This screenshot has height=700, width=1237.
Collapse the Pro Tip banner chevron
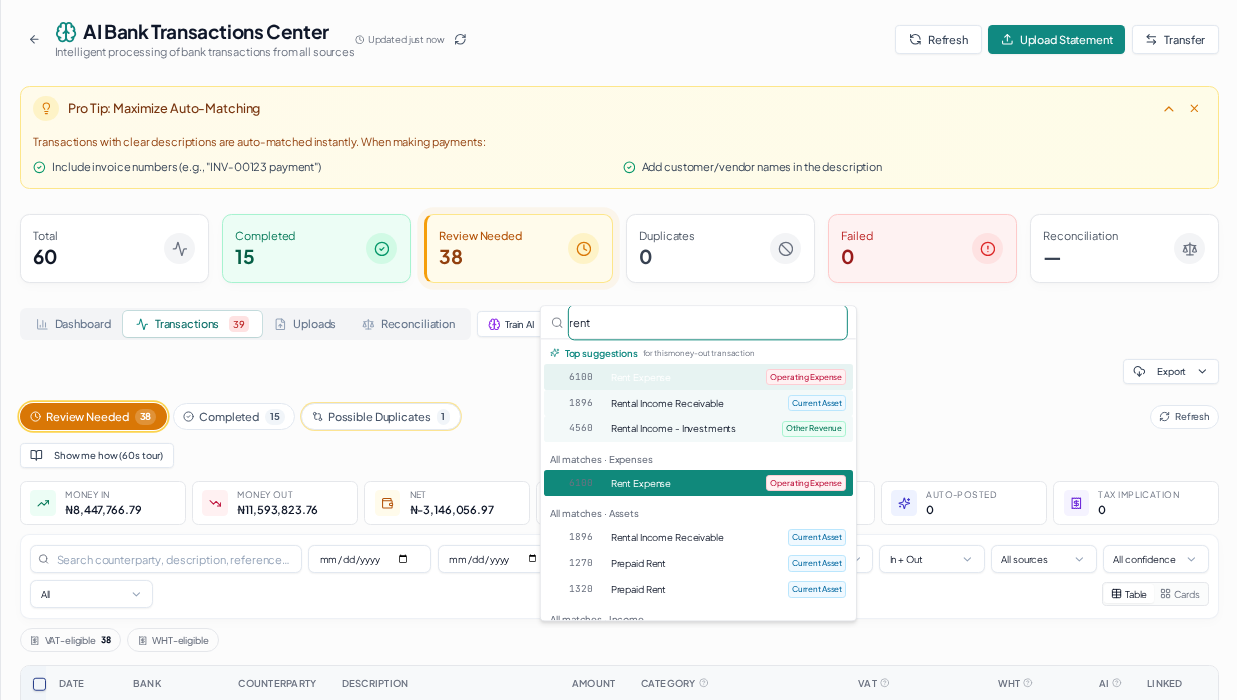(1168, 108)
